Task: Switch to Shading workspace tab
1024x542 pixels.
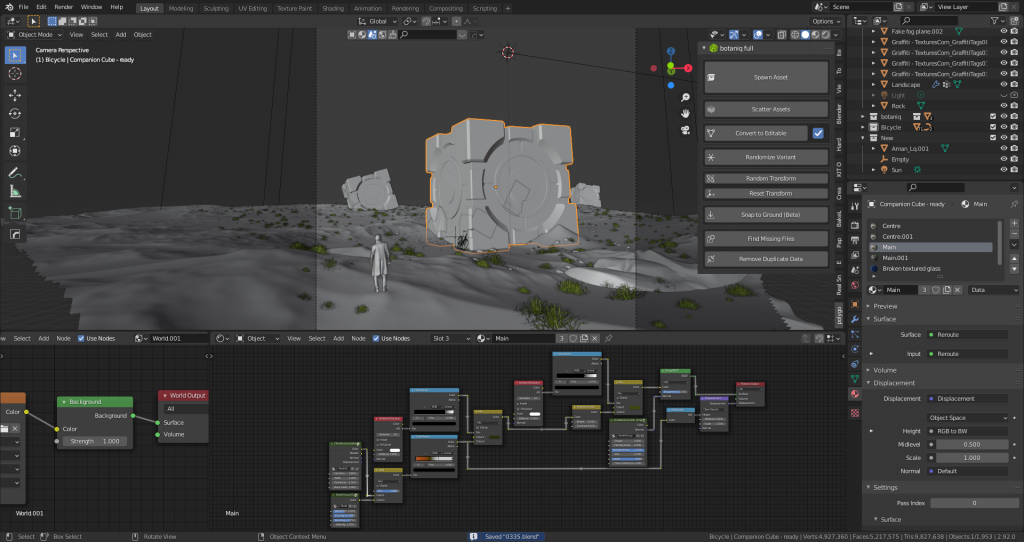Action: (x=333, y=8)
